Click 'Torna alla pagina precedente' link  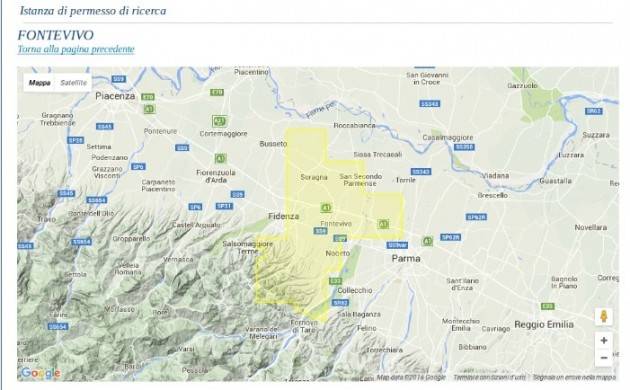click(76, 49)
